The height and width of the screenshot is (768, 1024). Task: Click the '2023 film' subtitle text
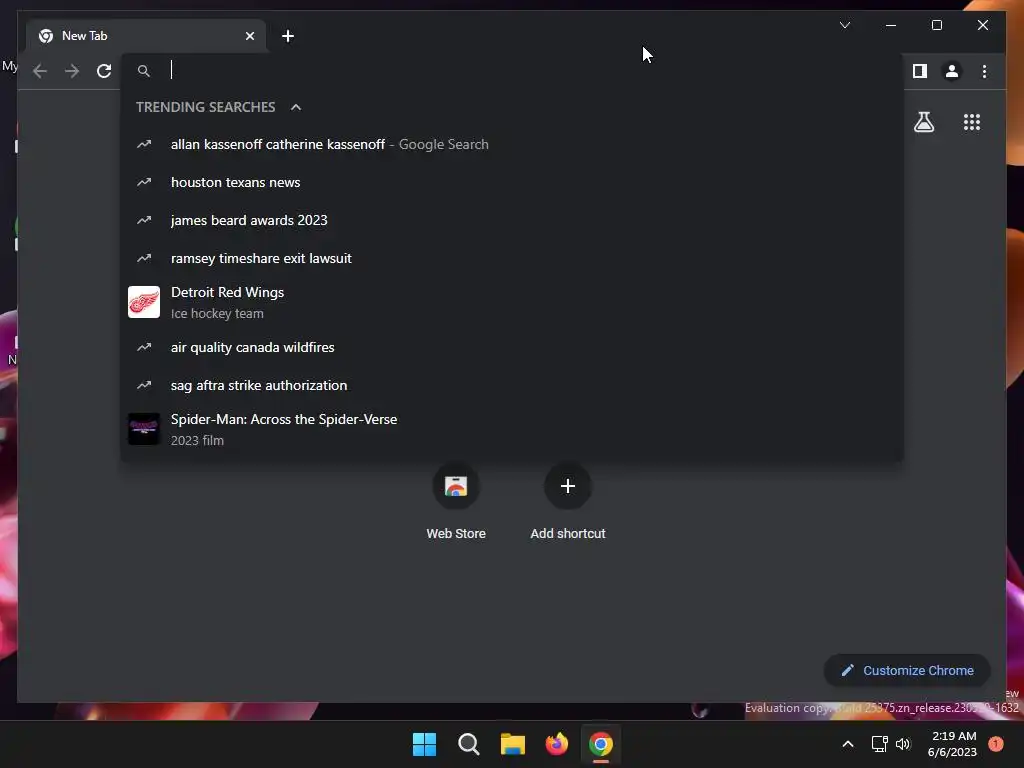[197, 441]
